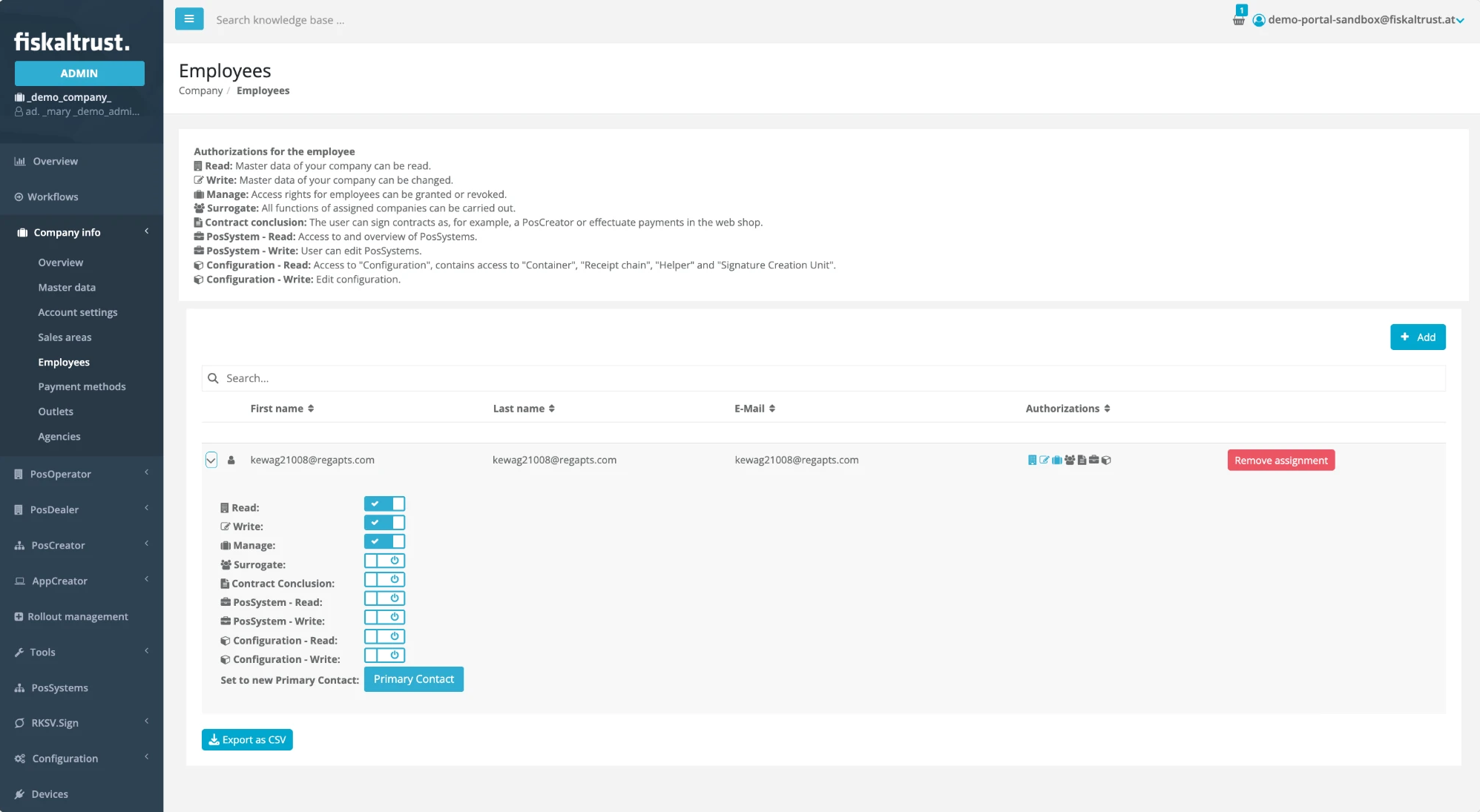Click the hamburger menu toggle button
This screenshot has height=812, width=1480.
189,19
